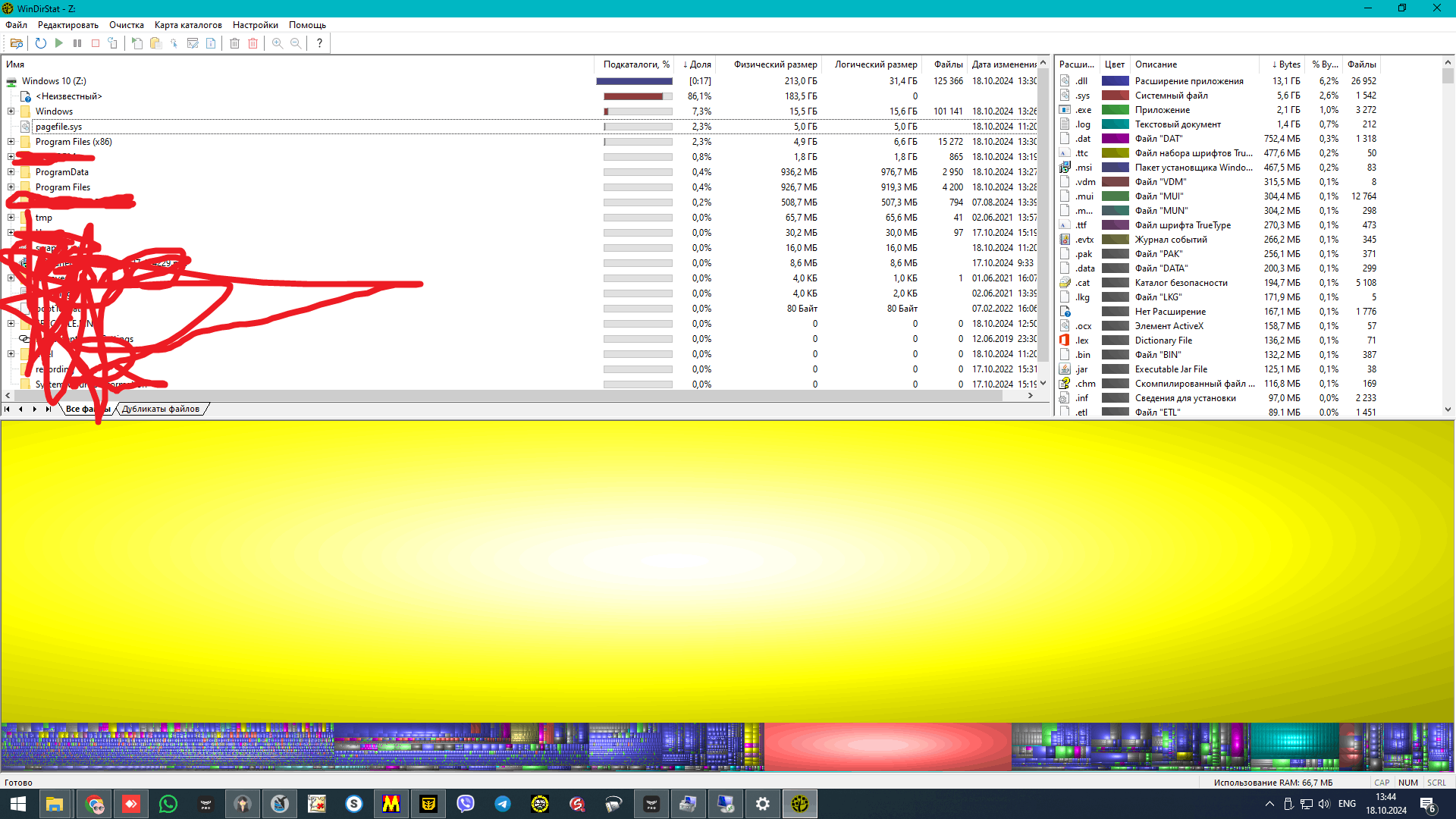The image size is (1456, 819).
Task: Open the Очистка menu
Action: (x=126, y=25)
